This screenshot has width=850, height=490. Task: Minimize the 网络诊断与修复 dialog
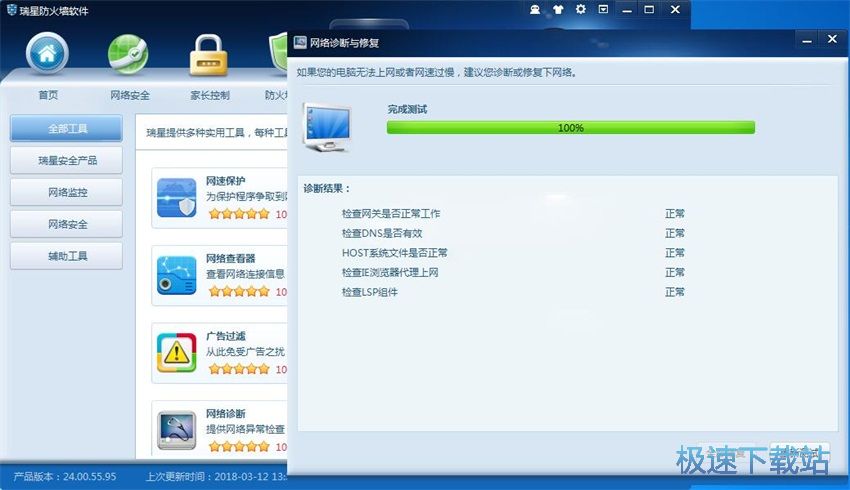tap(807, 40)
